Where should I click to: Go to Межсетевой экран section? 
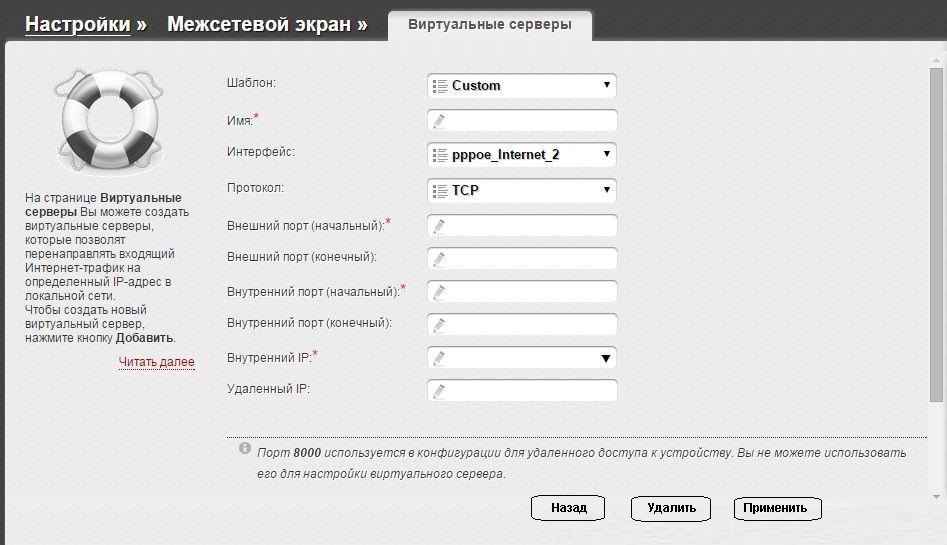coord(259,24)
